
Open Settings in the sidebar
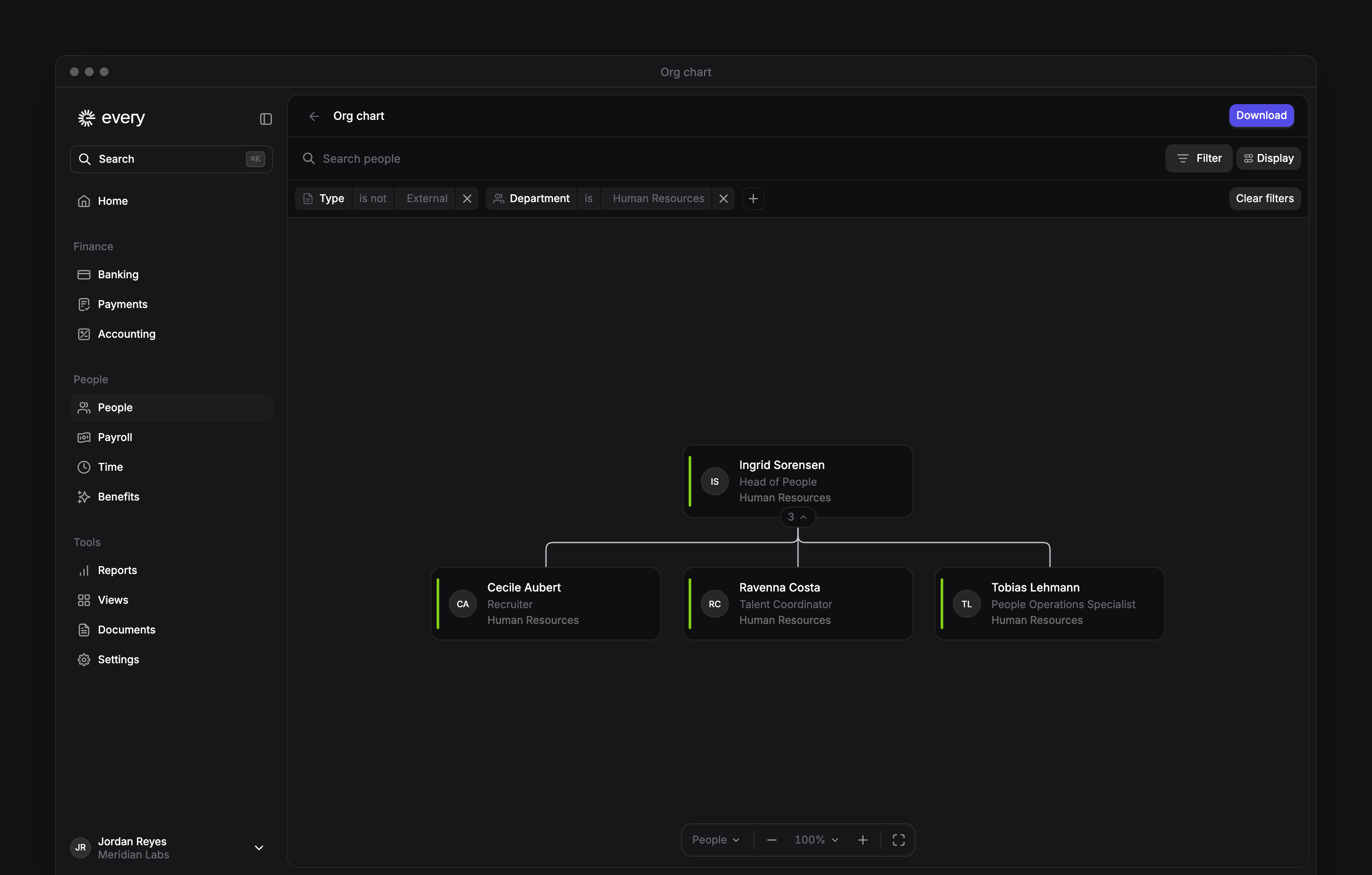coord(171,659)
